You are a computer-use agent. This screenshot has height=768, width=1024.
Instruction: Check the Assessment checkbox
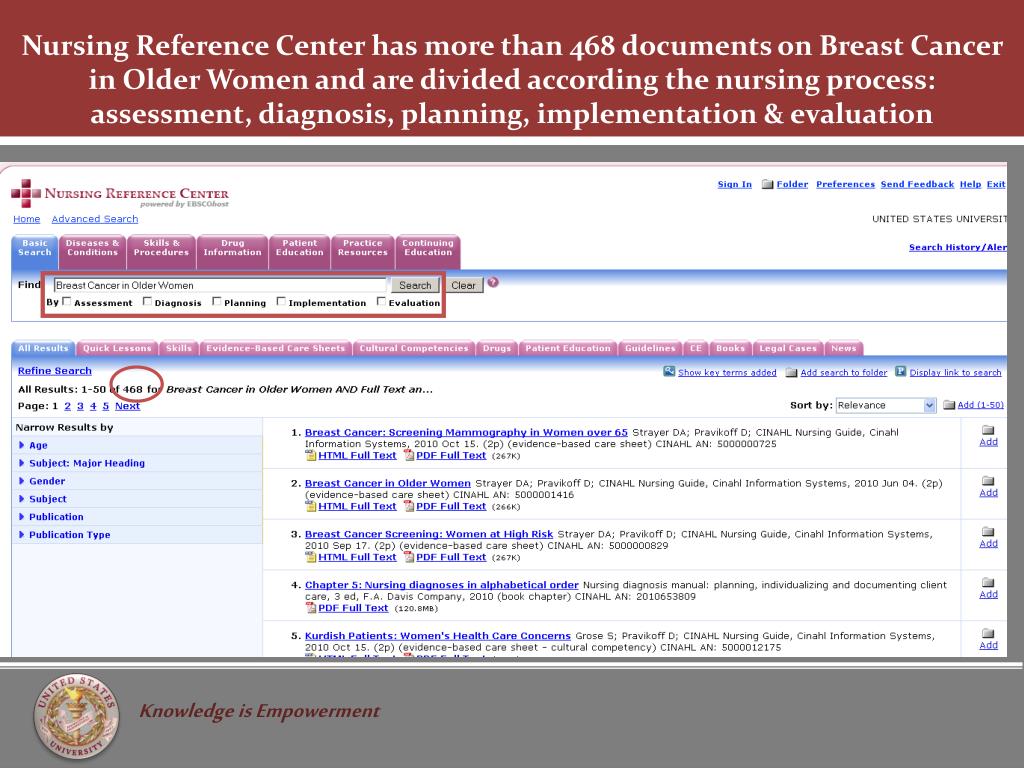pyautogui.click(x=67, y=301)
